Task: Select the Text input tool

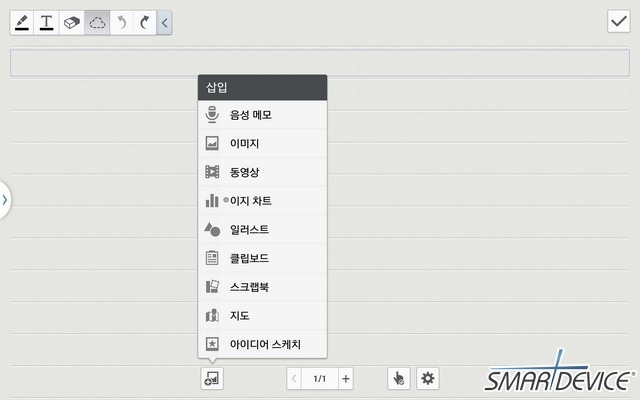Action: point(47,23)
